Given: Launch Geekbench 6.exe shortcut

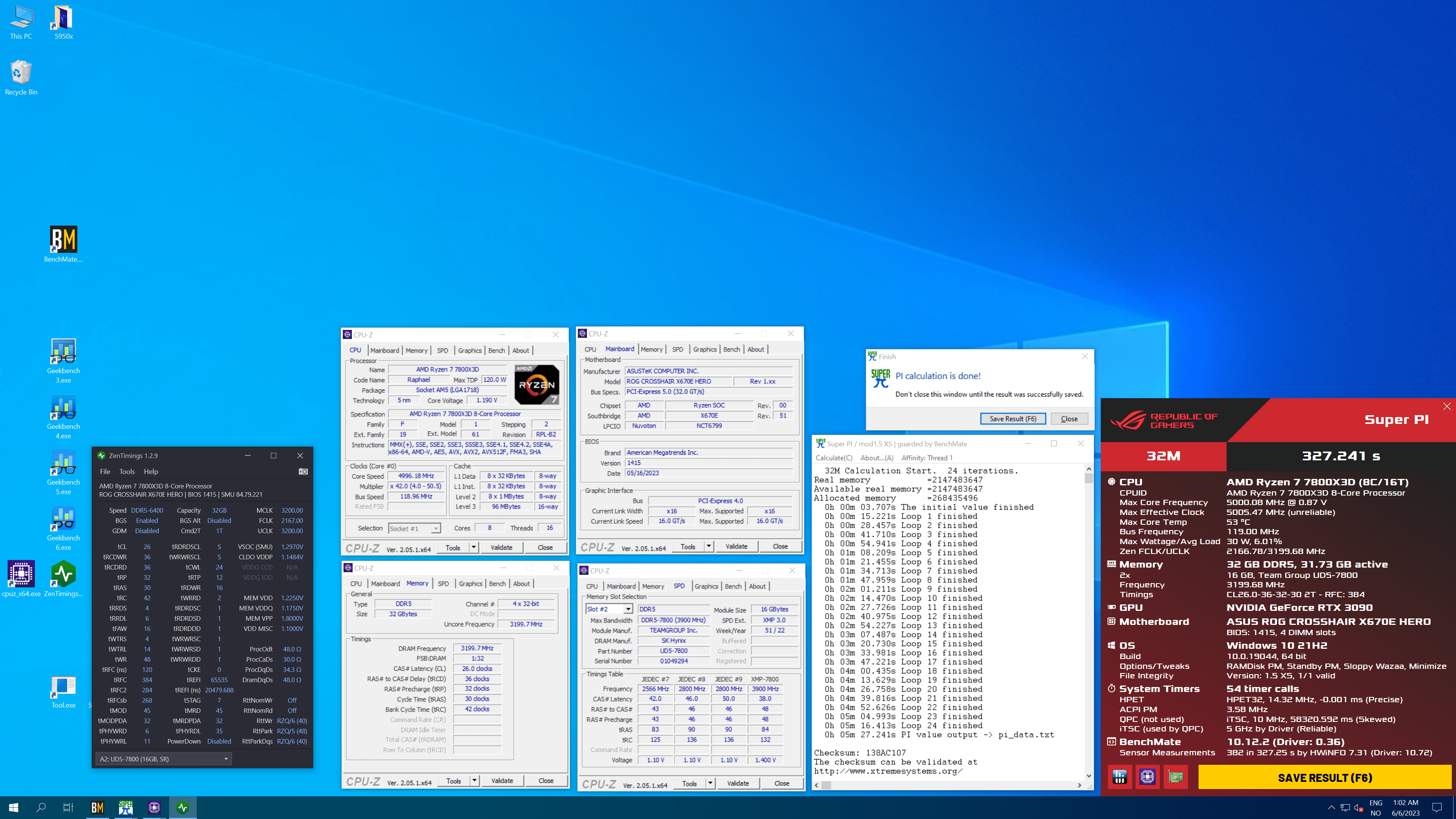Looking at the screenshot, I should point(63,528).
